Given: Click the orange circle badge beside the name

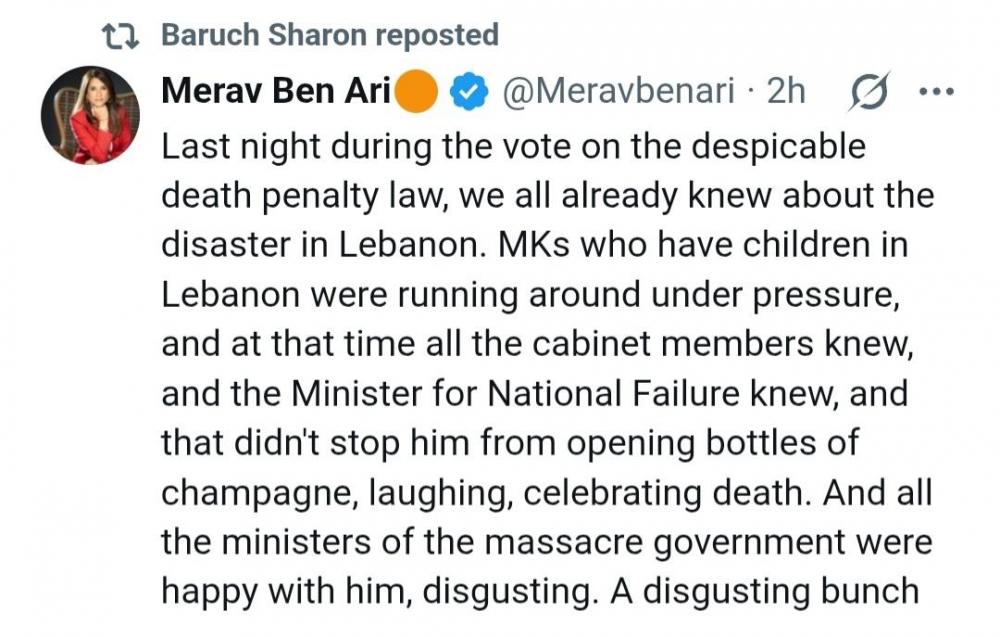Looking at the screenshot, I should [x=418, y=93].
